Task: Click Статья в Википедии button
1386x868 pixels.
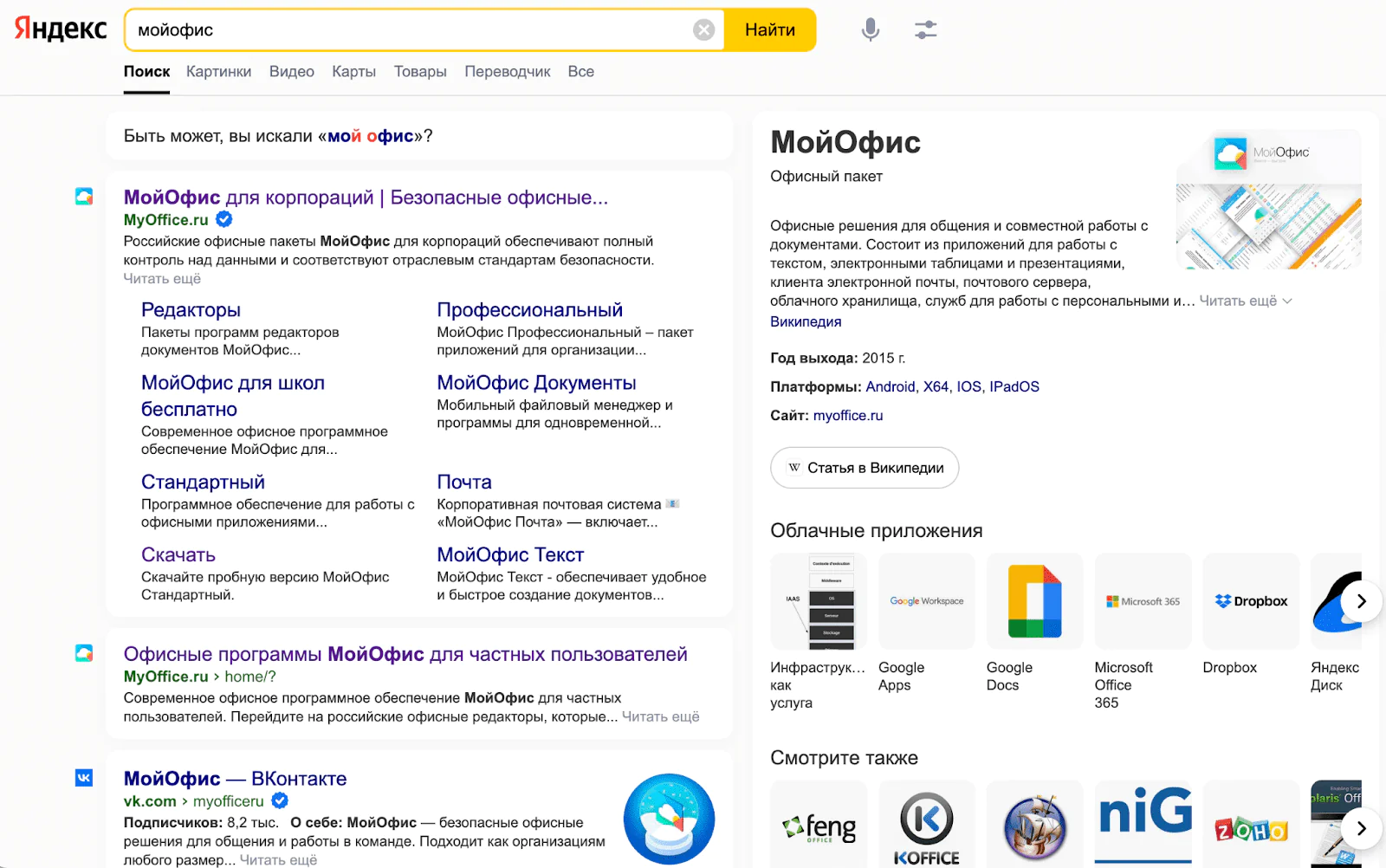Action: [865, 468]
